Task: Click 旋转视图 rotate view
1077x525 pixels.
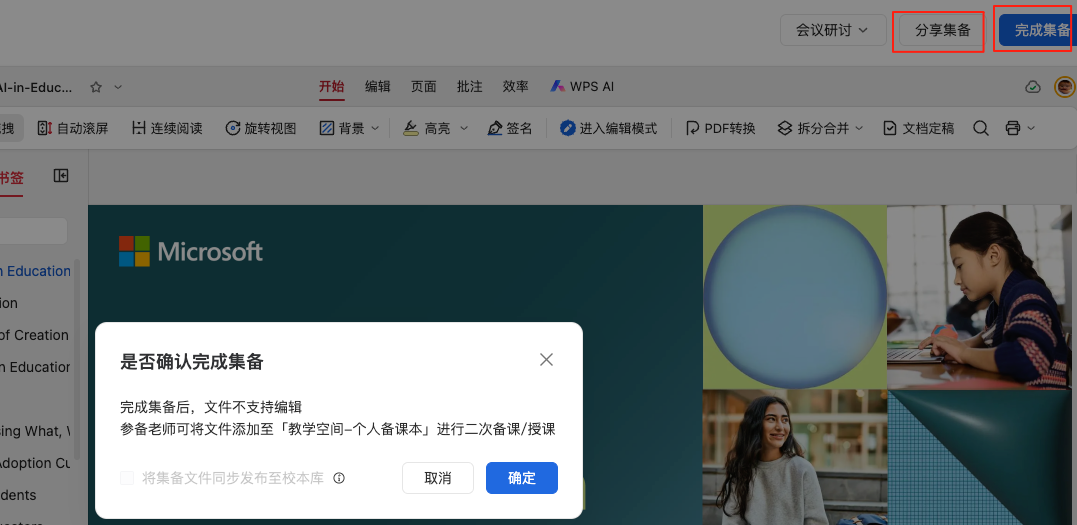Action: click(260, 128)
